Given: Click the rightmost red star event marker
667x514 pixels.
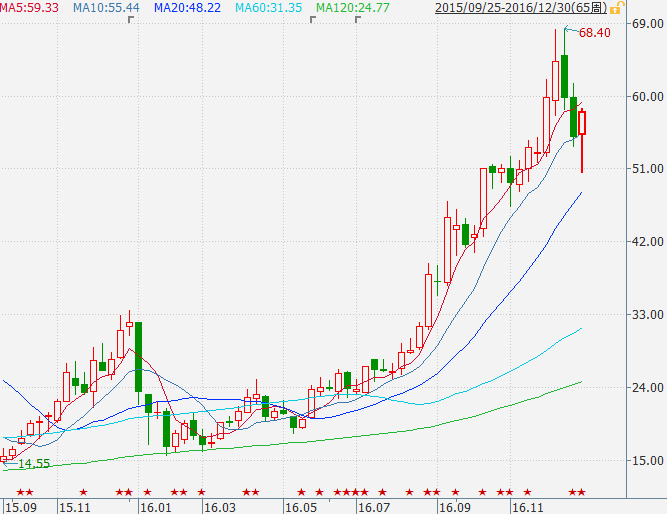Looking at the screenshot, I should (x=582, y=492).
